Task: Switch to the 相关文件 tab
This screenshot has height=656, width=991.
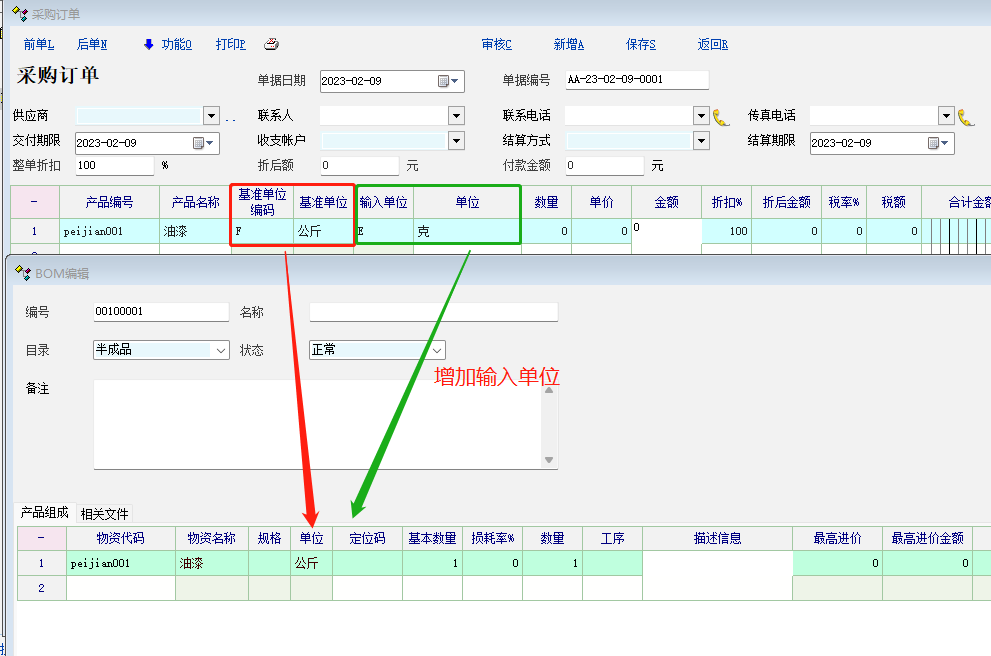Action: (x=104, y=514)
